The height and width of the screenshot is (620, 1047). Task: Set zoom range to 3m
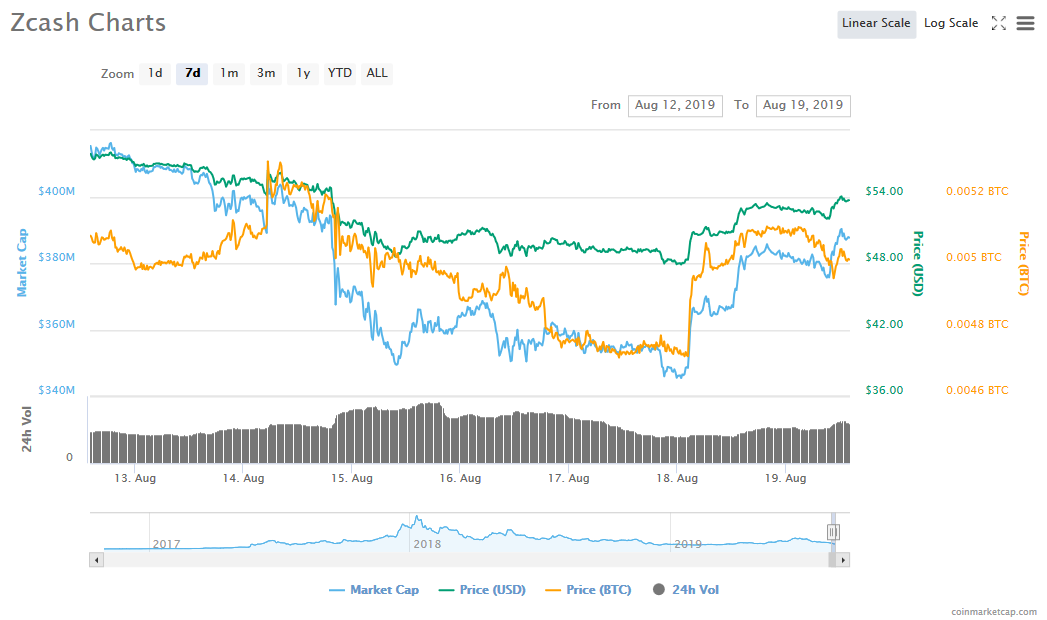(x=266, y=73)
